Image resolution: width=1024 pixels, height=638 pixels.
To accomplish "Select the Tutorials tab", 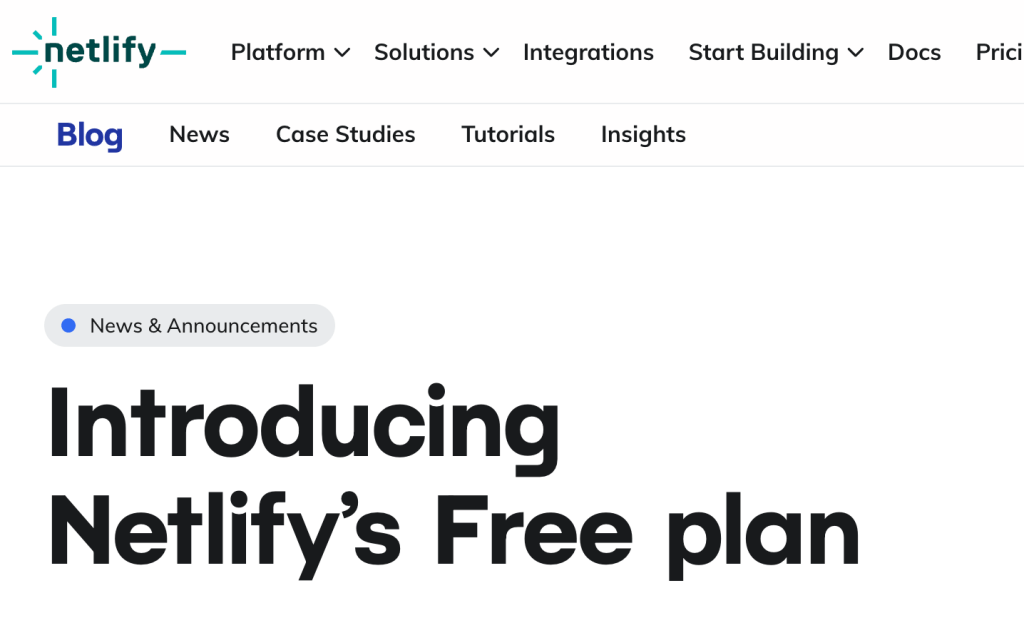I will pyautogui.click(x=507, y=134).
